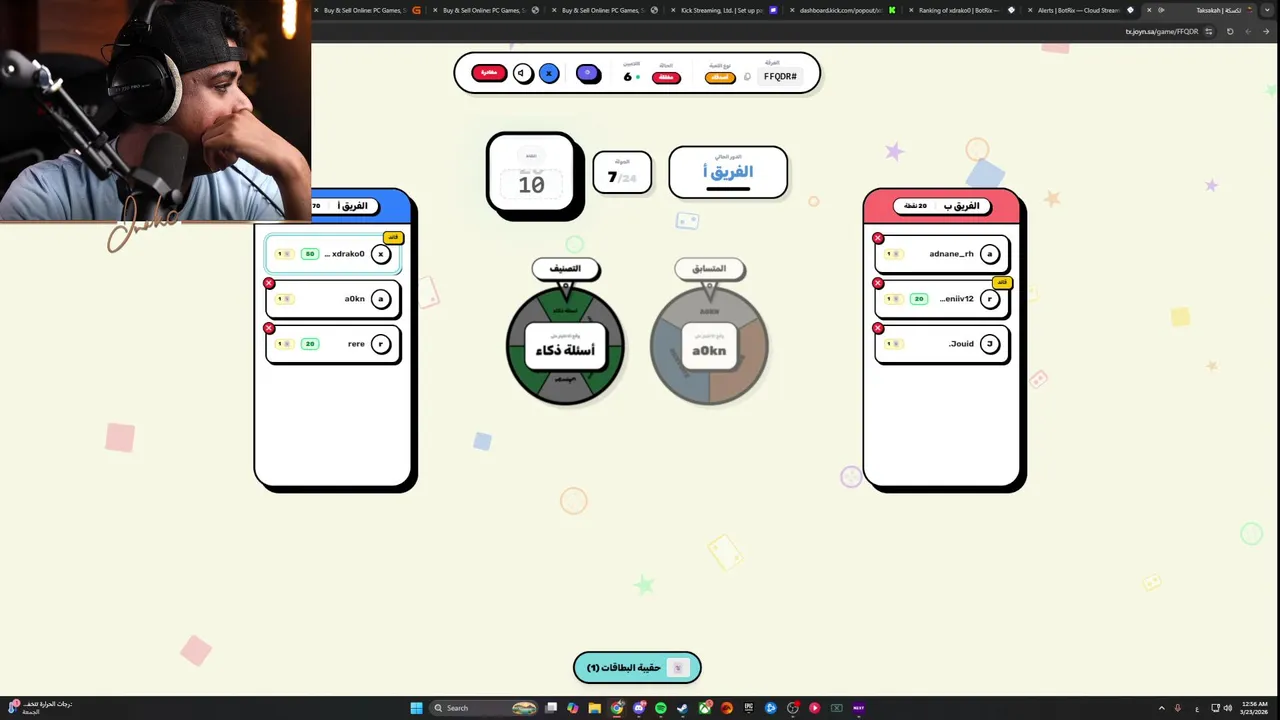This screenshot has width=1280, height=720.
Task: Click the red leave button in top bar
Action: (x=489, y=73)
